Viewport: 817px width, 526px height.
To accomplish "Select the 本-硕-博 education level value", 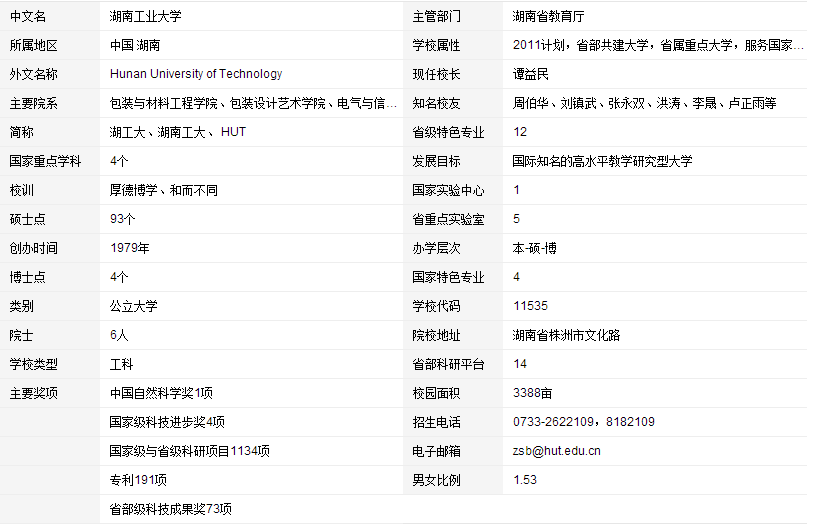I will 535,248.
